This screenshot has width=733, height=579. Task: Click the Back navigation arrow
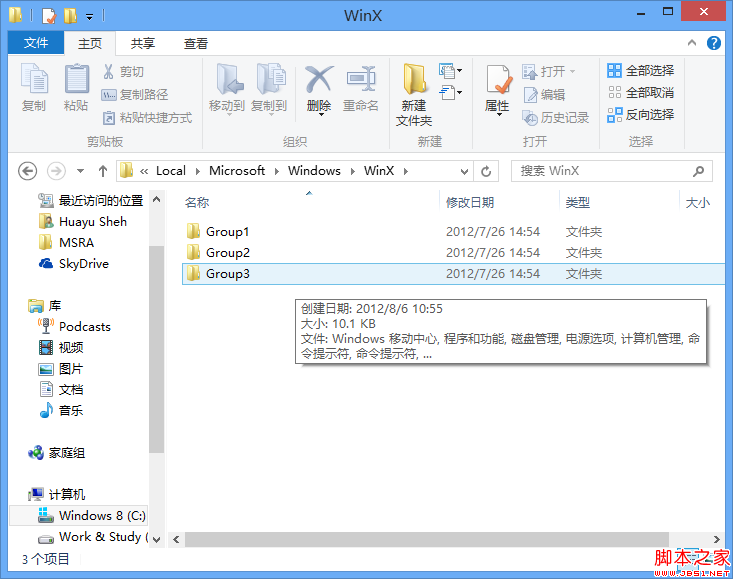(28, 171)
